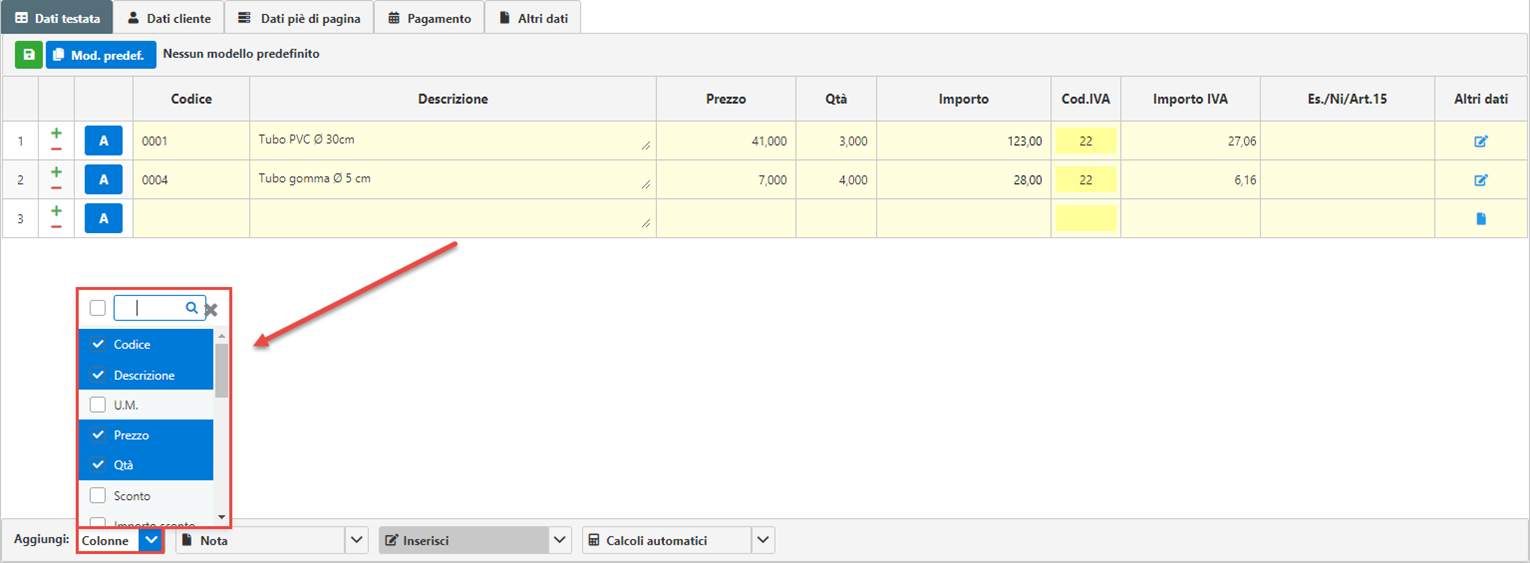Click the search magnifier in column filter

tap(192, 308)
